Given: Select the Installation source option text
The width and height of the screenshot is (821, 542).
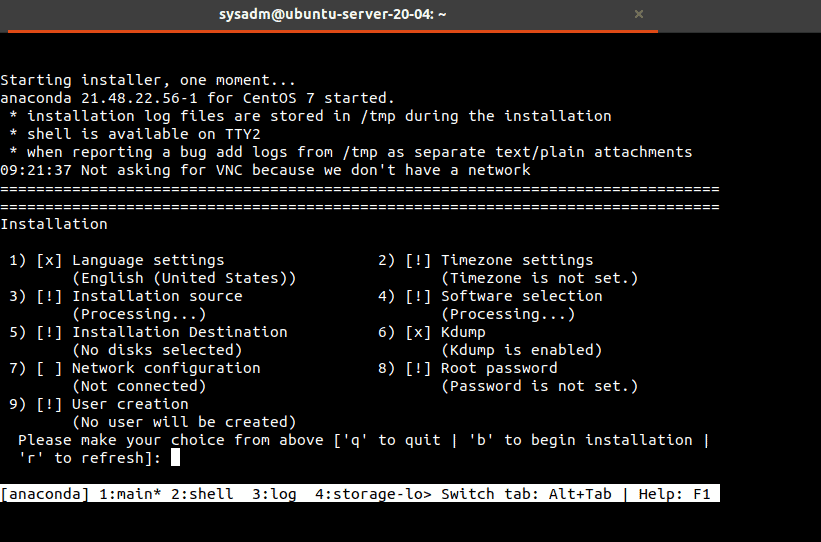Looking at the screenshot, I should tap(157, 296).
